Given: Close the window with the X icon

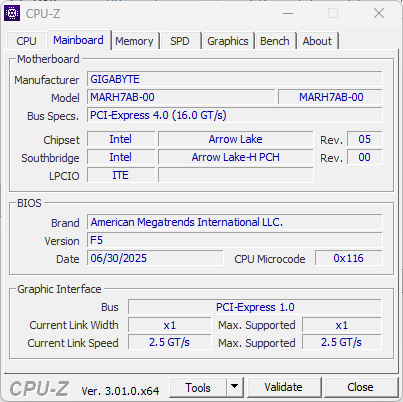Looking at the screenshot, I should click(x=379, y=13).
